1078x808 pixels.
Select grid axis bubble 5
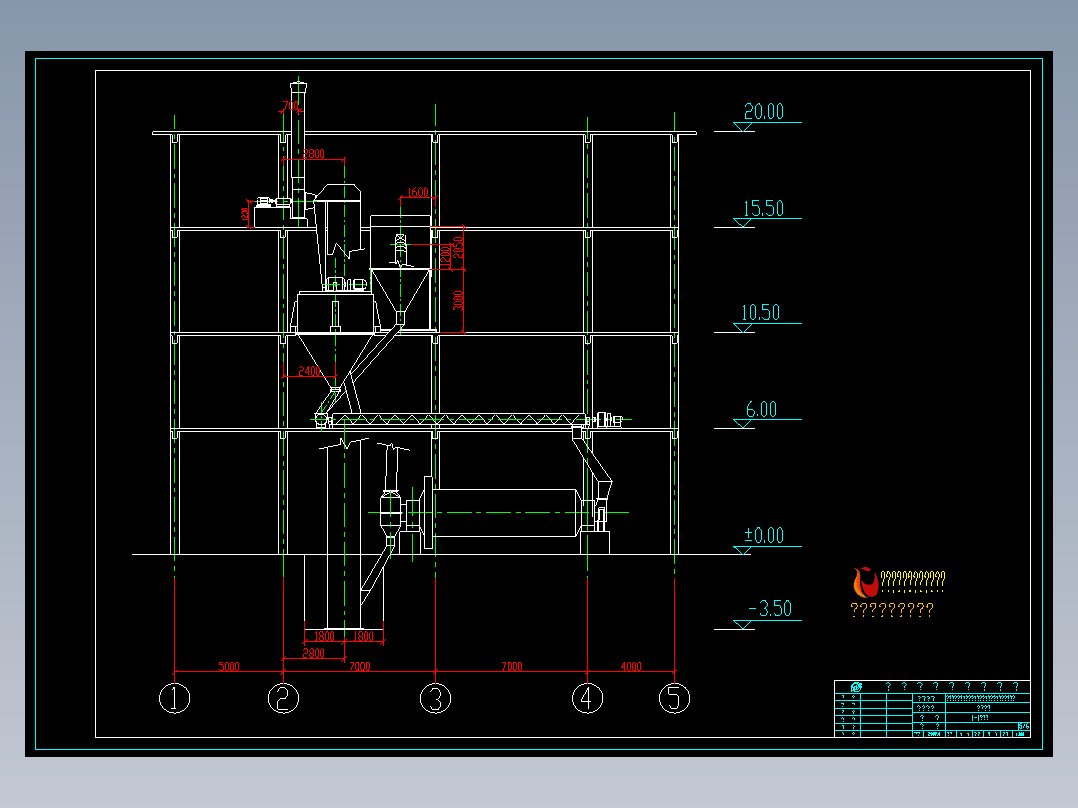click(674, 699)
